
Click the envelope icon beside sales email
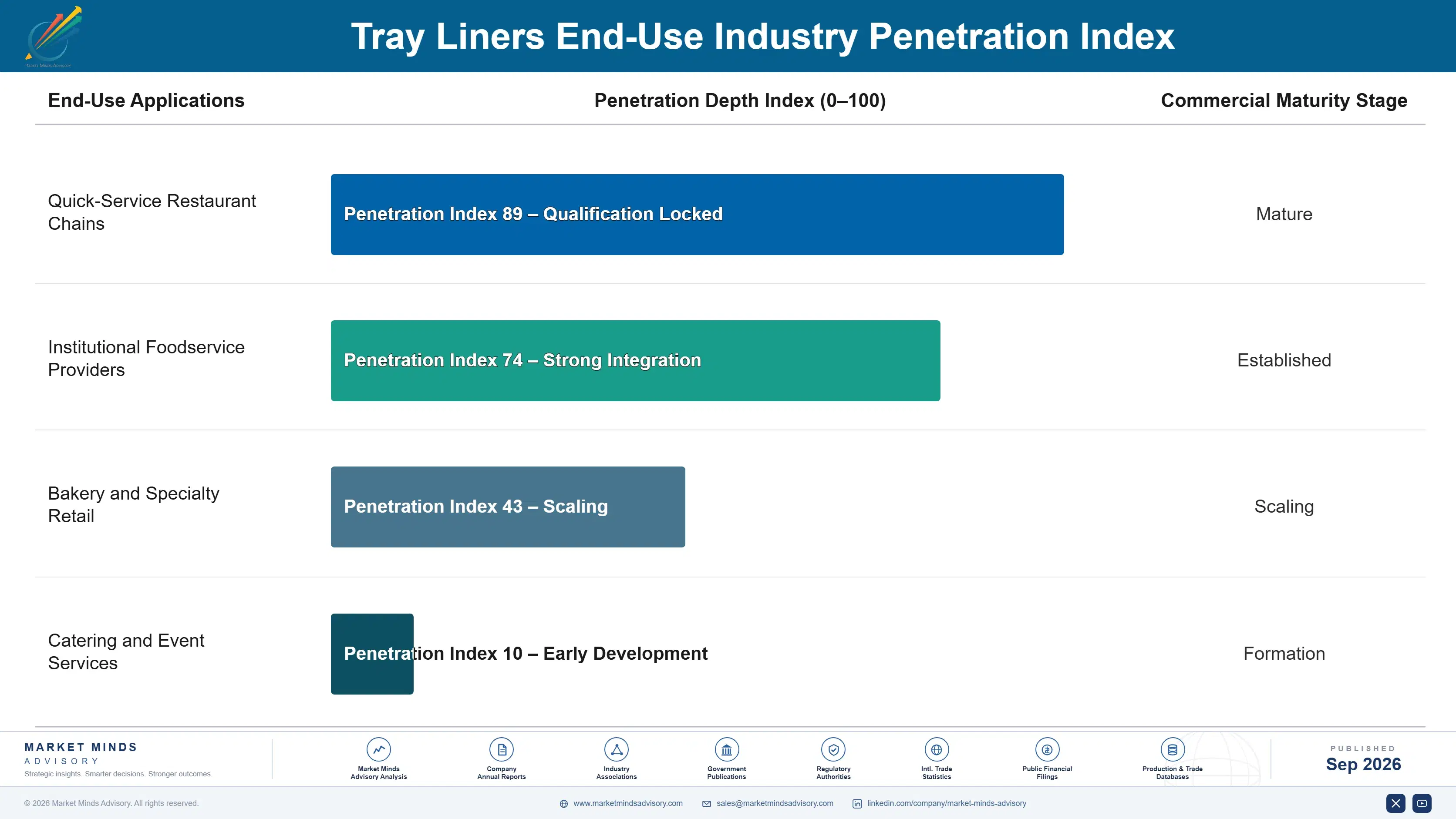[x=707, y=804]
